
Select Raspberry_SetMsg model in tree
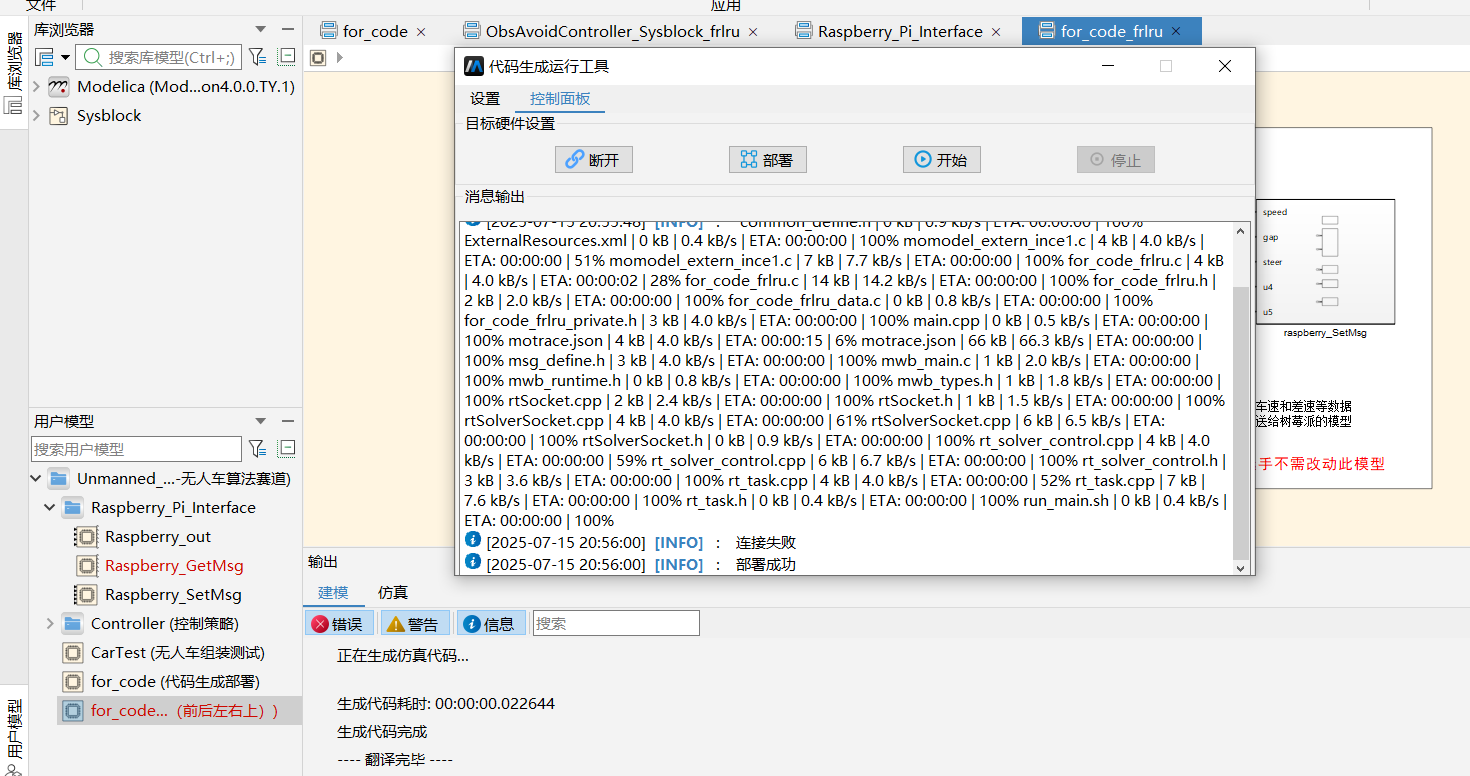pyautogui.click(x=173, y=595)
